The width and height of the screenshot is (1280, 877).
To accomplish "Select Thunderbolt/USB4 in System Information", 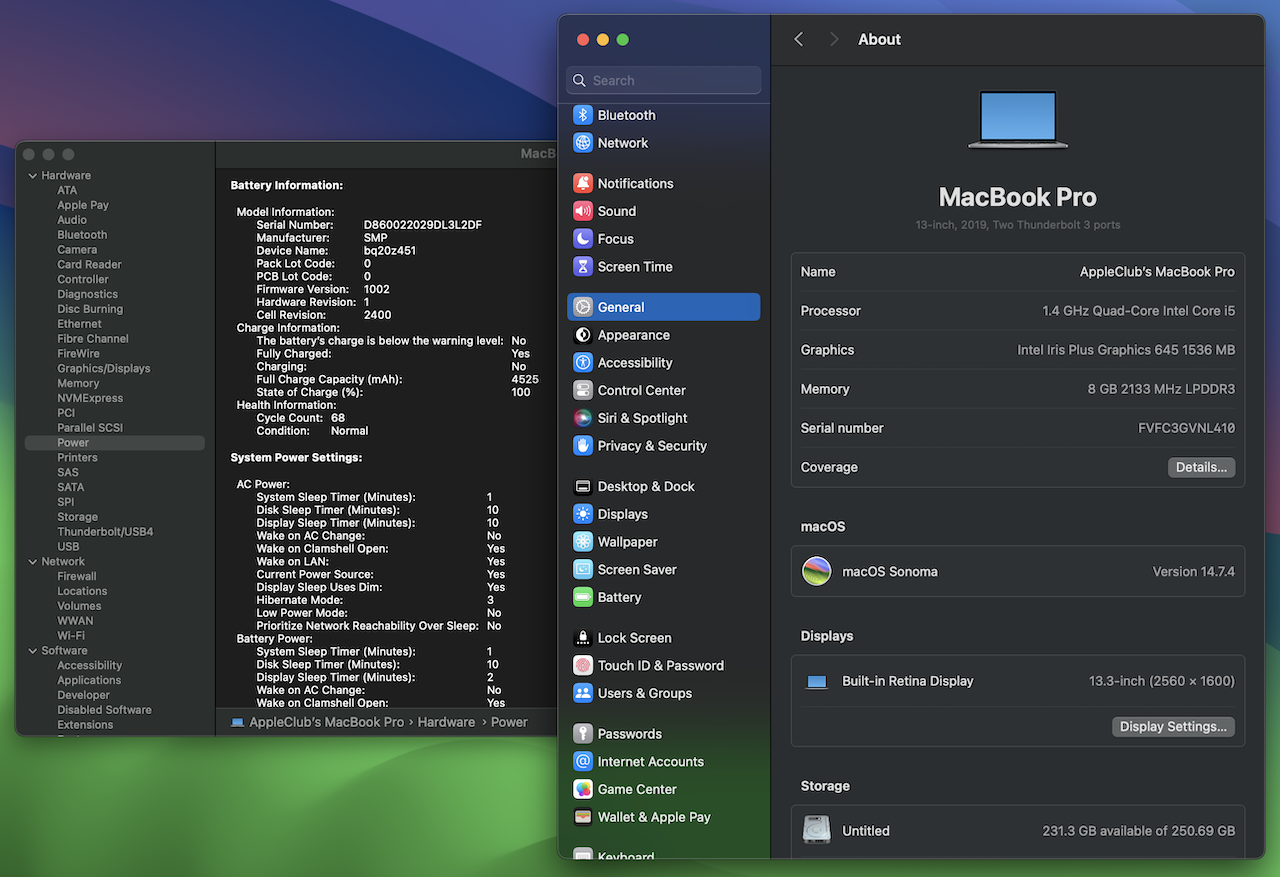I will (105, 532).
